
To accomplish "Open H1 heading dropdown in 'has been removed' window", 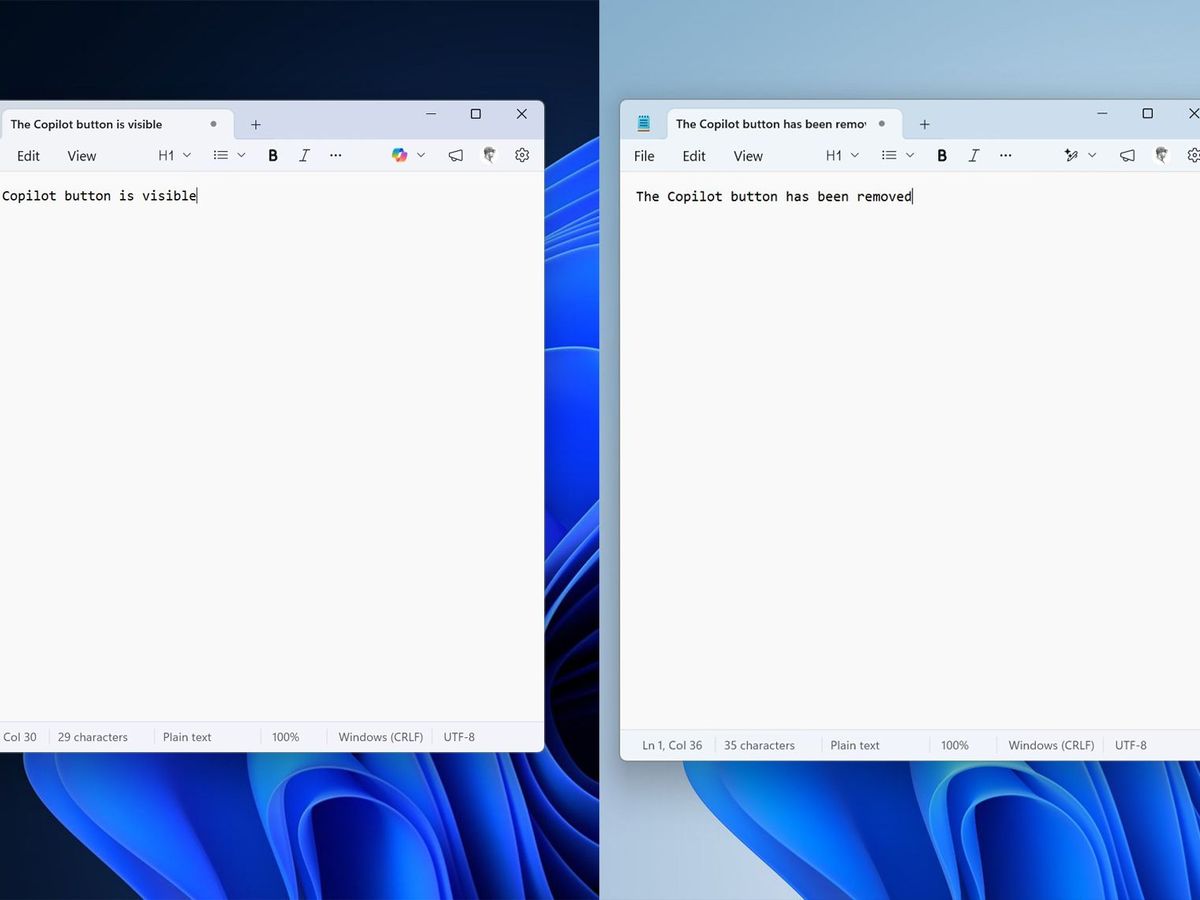I will pos(842,155).
